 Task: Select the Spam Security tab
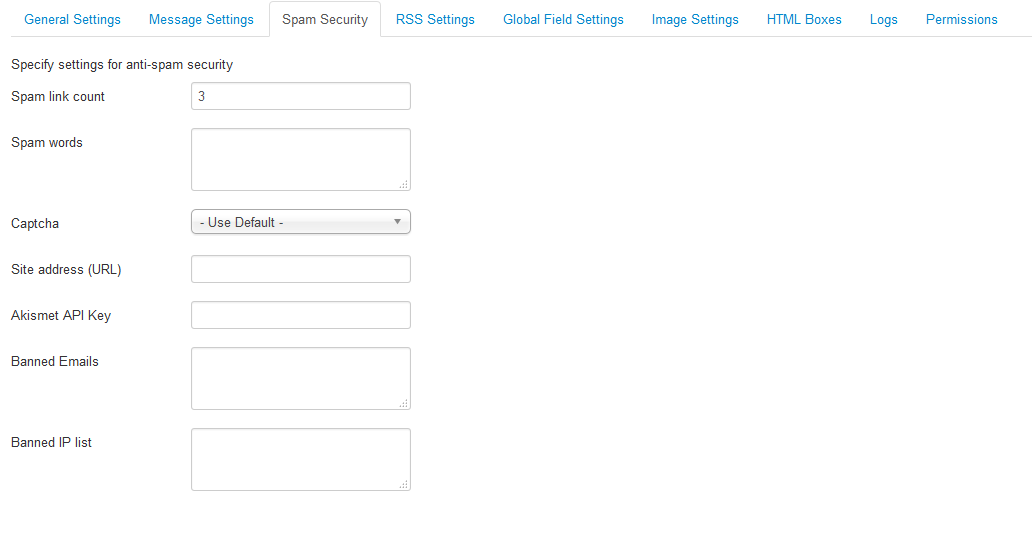pyautogui.click(x=325, y=19)
